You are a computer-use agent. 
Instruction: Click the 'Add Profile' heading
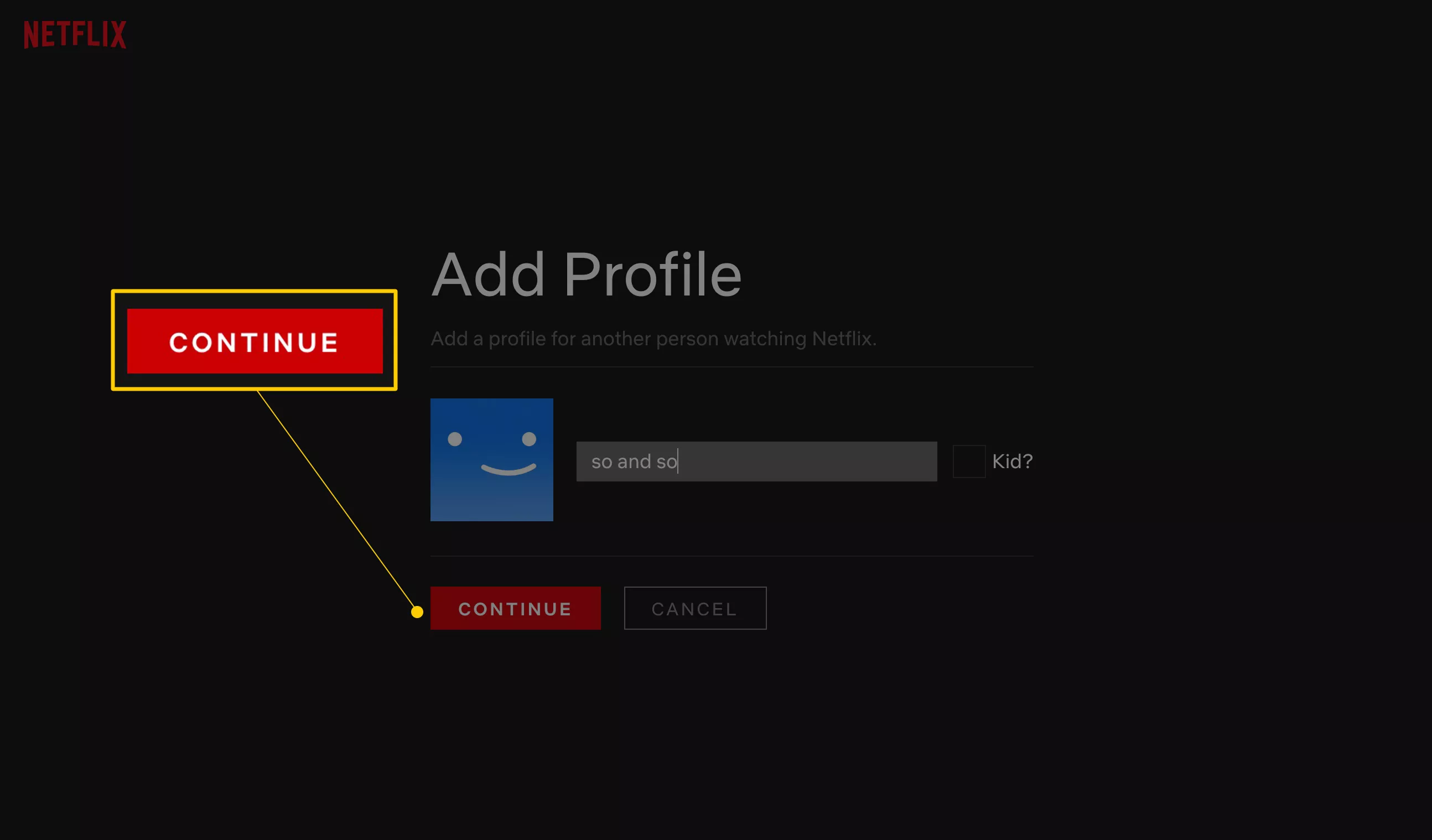click(x=587, y=274)
